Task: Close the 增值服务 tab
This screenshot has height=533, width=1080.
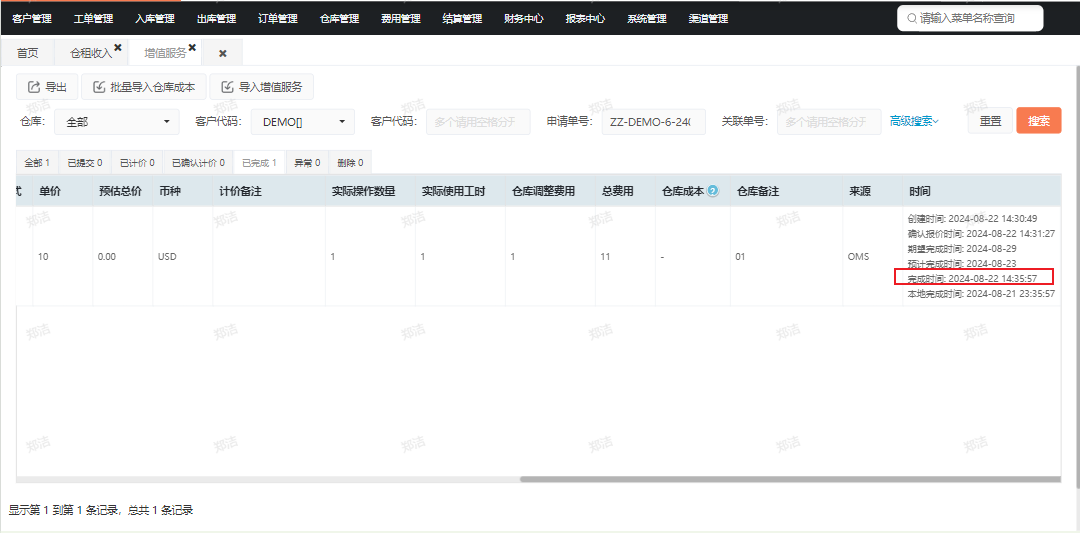Action: click(192, 48)
